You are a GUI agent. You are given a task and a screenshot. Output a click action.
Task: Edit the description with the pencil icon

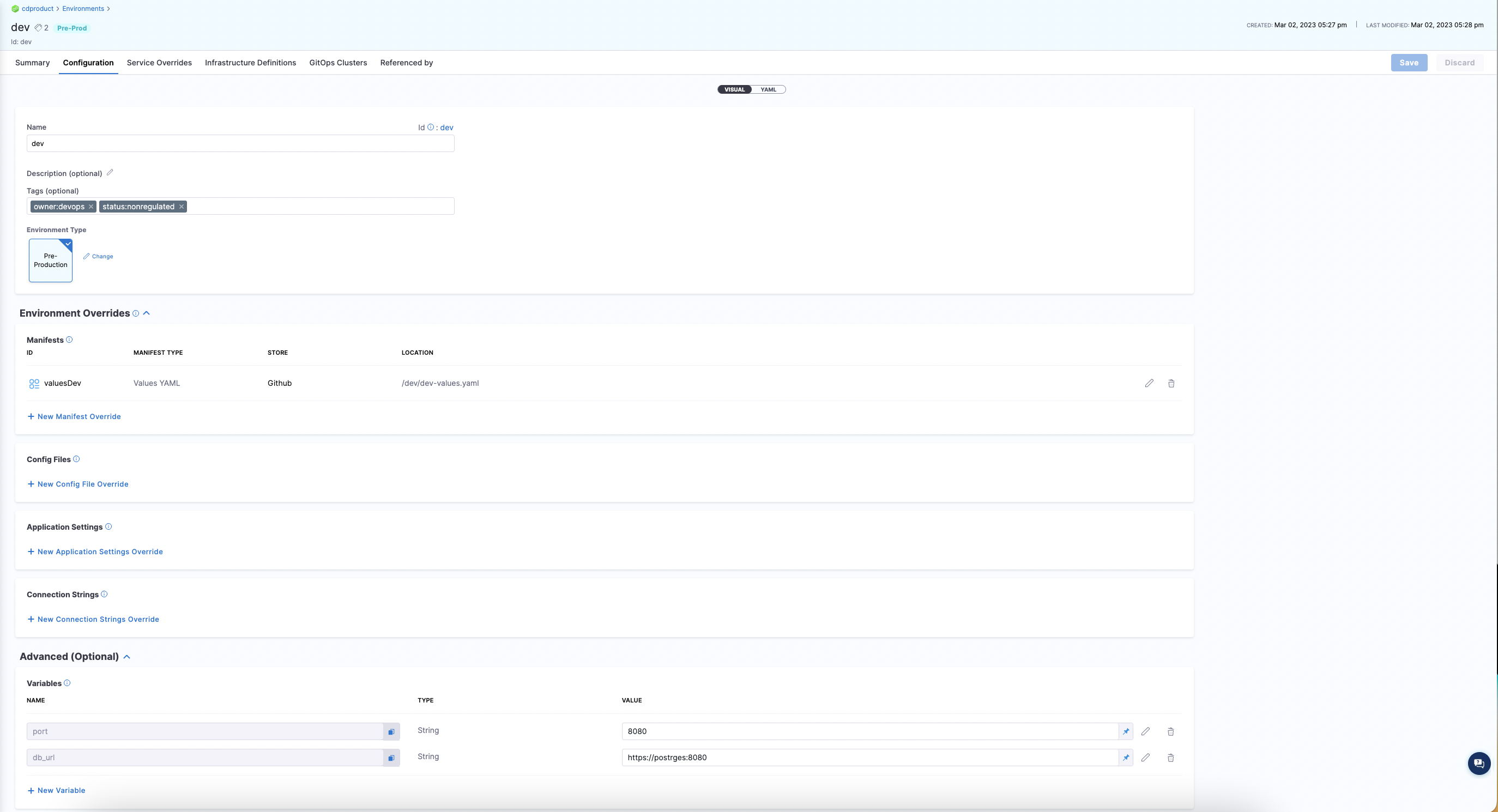coord(110,173)
